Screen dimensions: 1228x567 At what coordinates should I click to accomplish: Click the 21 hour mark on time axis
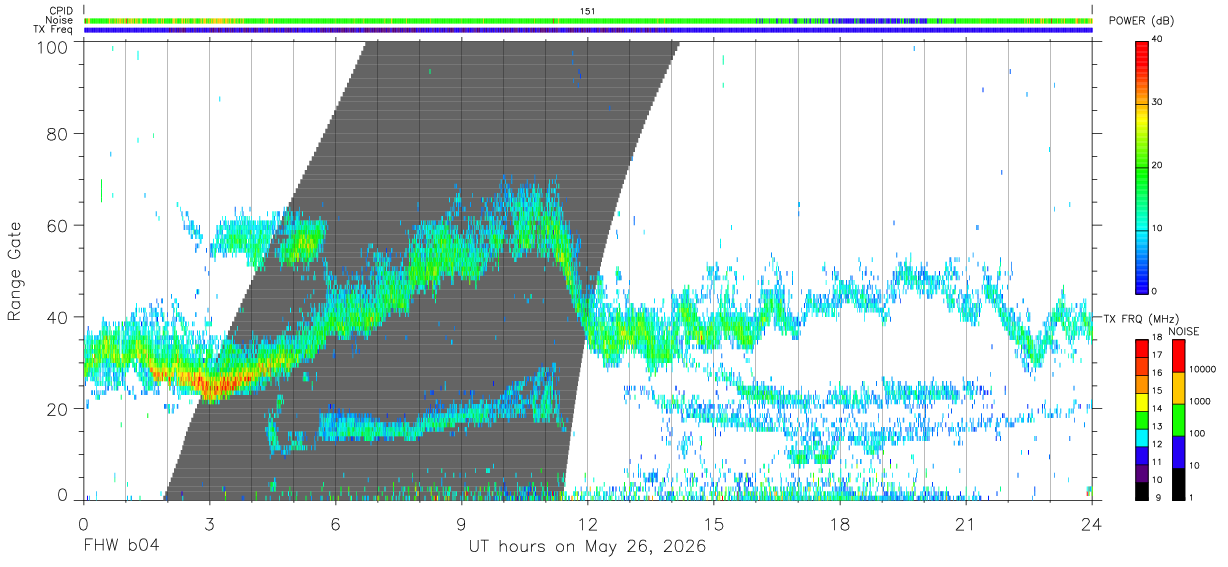pos(966,523)
